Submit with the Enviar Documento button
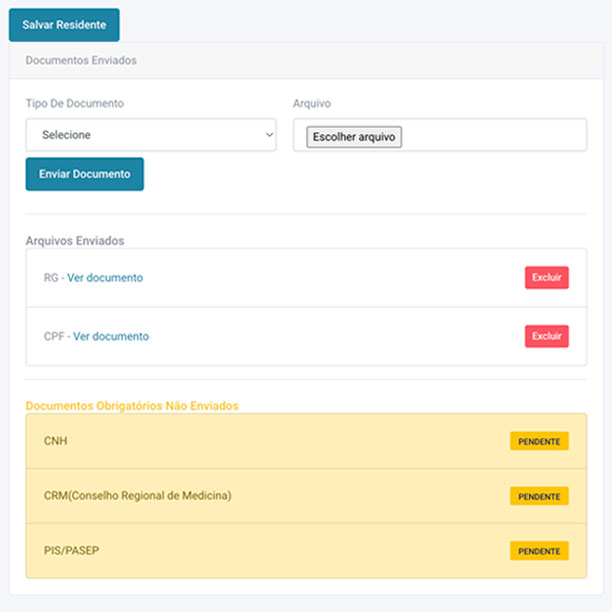This screenshot has width=612, height=612. click(85, 174)
